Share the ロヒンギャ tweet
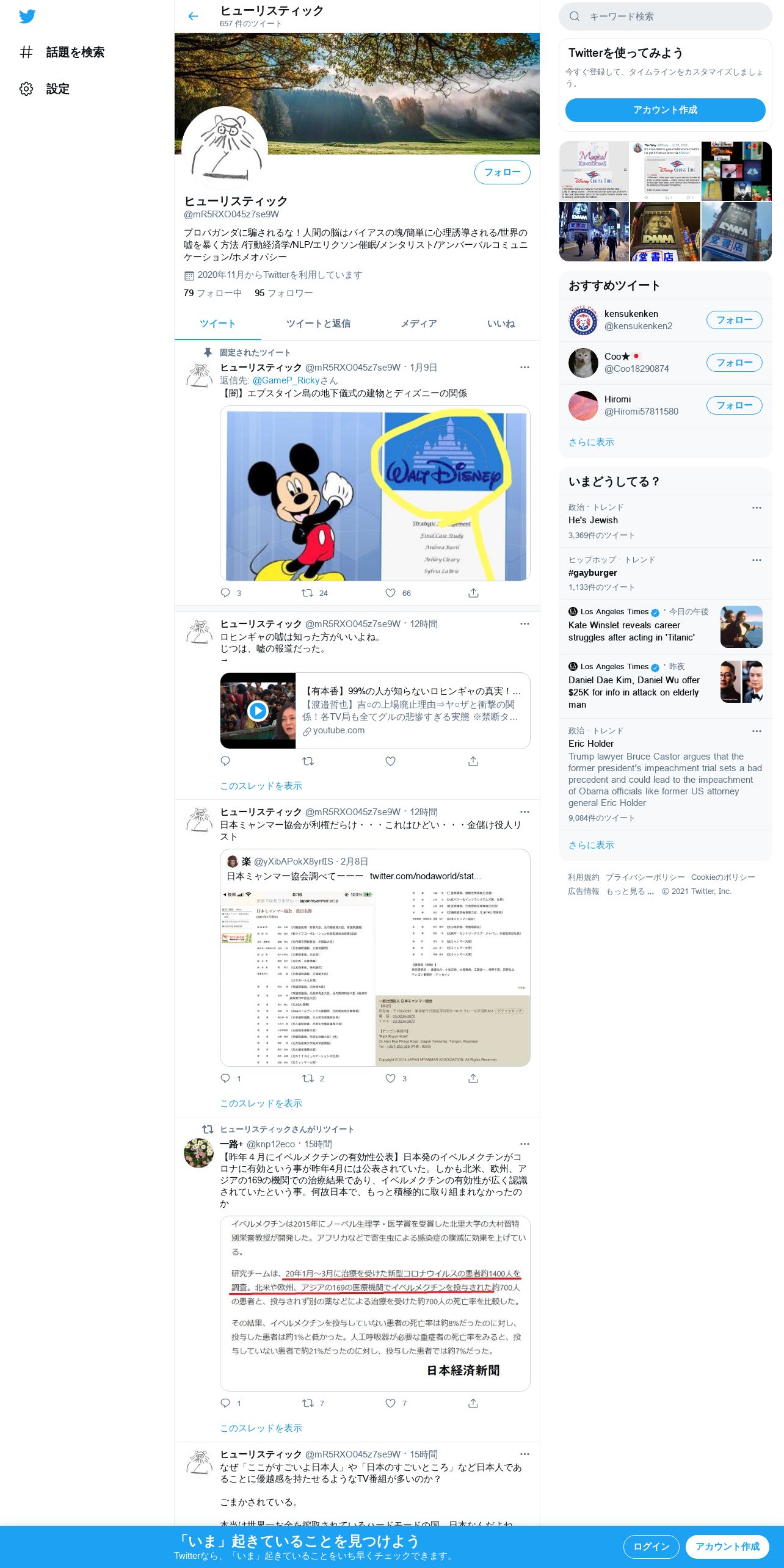 point(473,761)
